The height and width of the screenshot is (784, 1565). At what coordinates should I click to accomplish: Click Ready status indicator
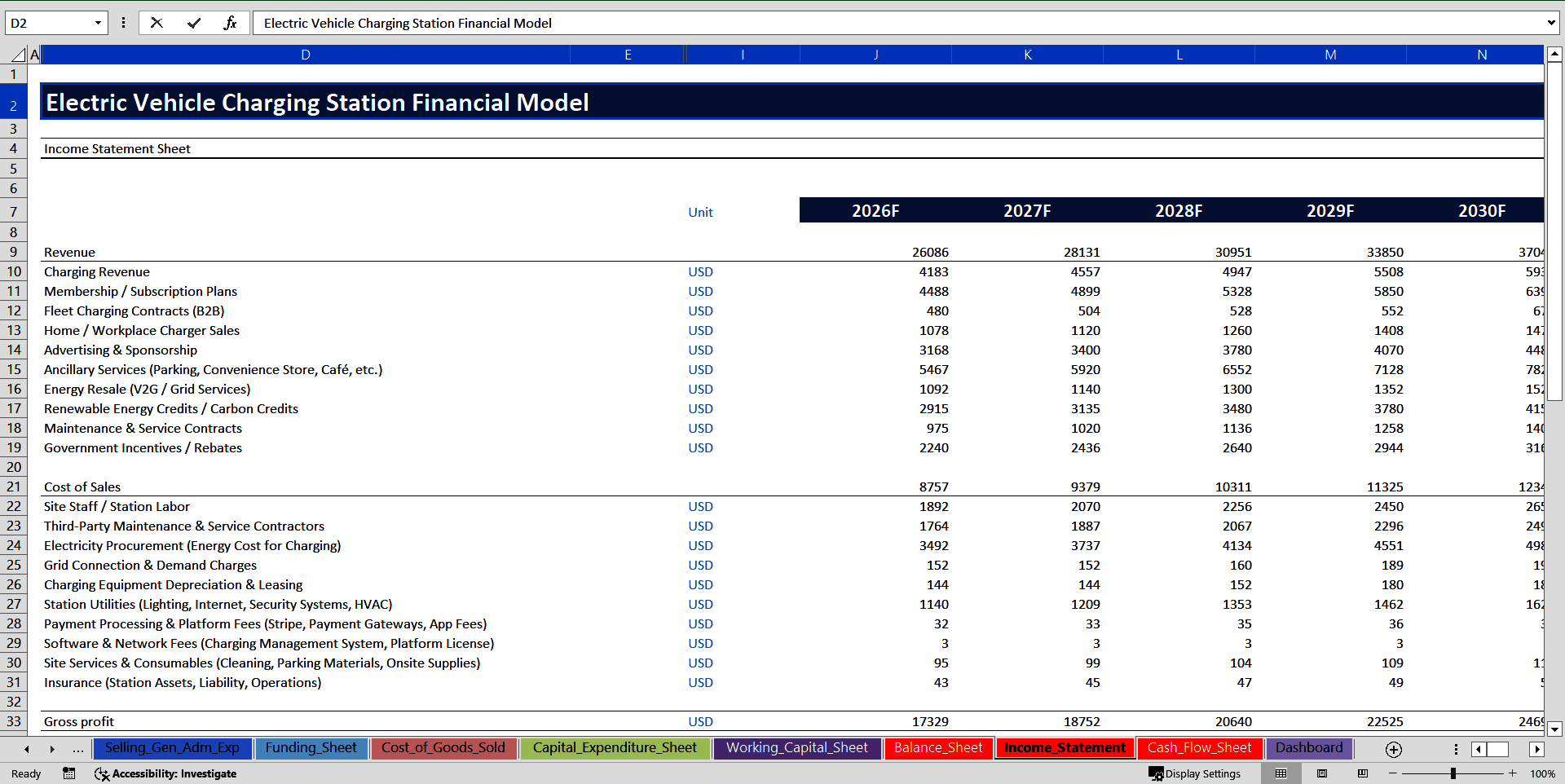click(26, 773)
